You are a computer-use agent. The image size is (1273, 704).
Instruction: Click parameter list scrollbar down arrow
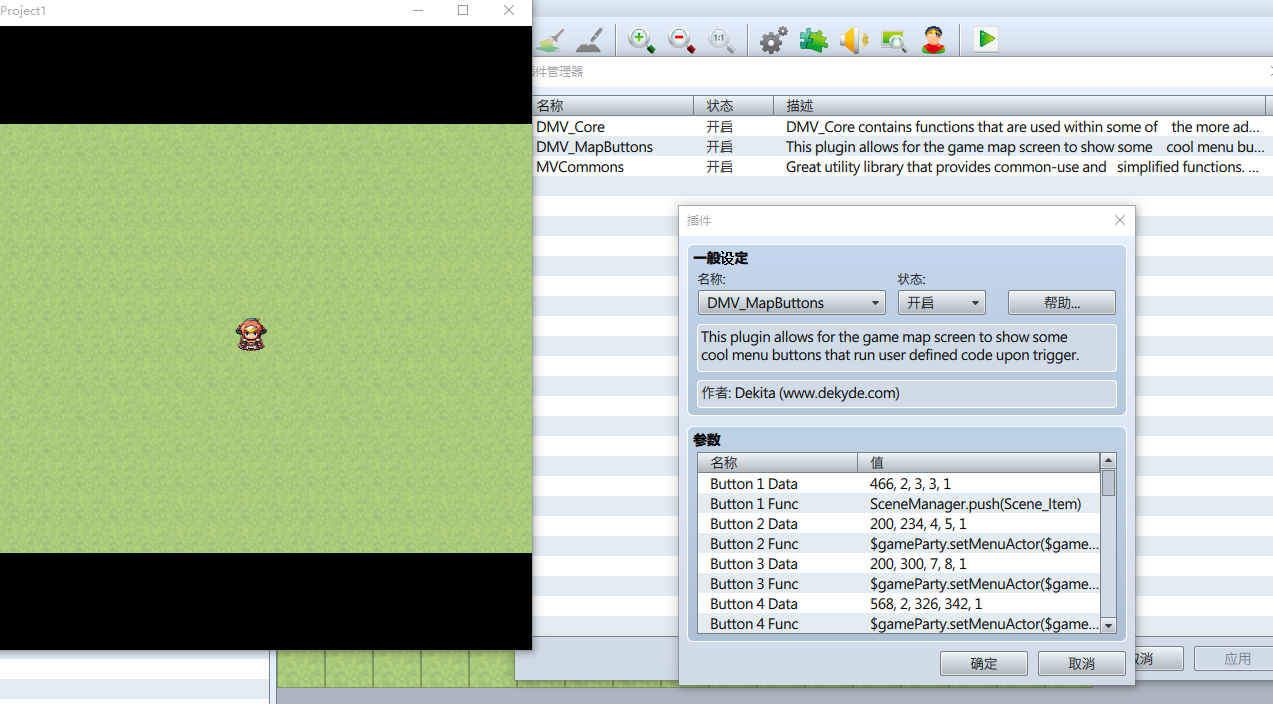coord(1108,625)
